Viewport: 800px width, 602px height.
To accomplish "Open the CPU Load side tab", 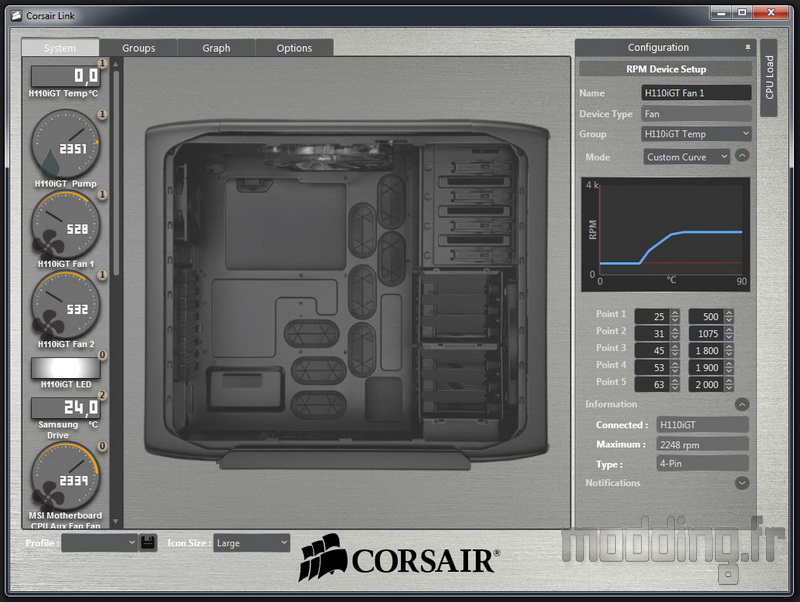I will pyautogui.click(x=769, y=78).
